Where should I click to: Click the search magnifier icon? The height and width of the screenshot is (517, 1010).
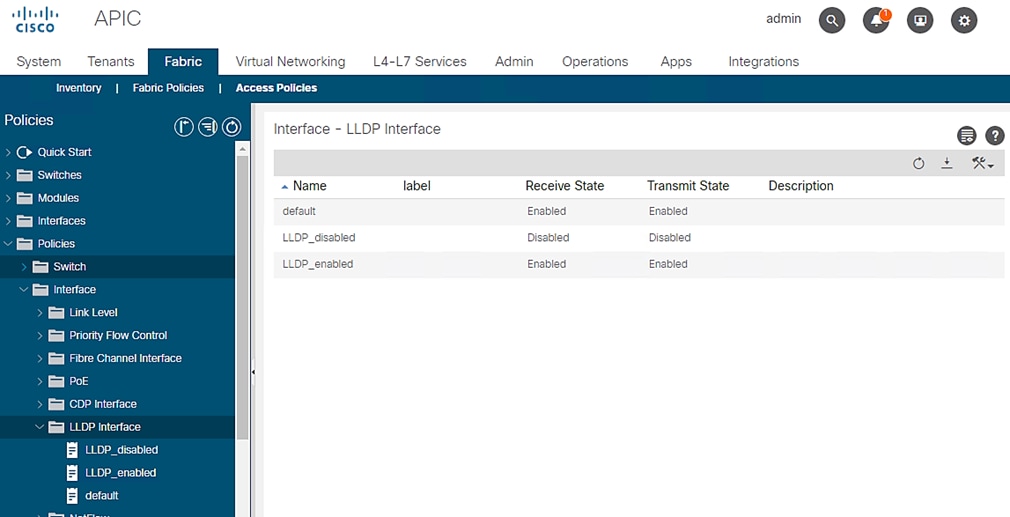832,20
